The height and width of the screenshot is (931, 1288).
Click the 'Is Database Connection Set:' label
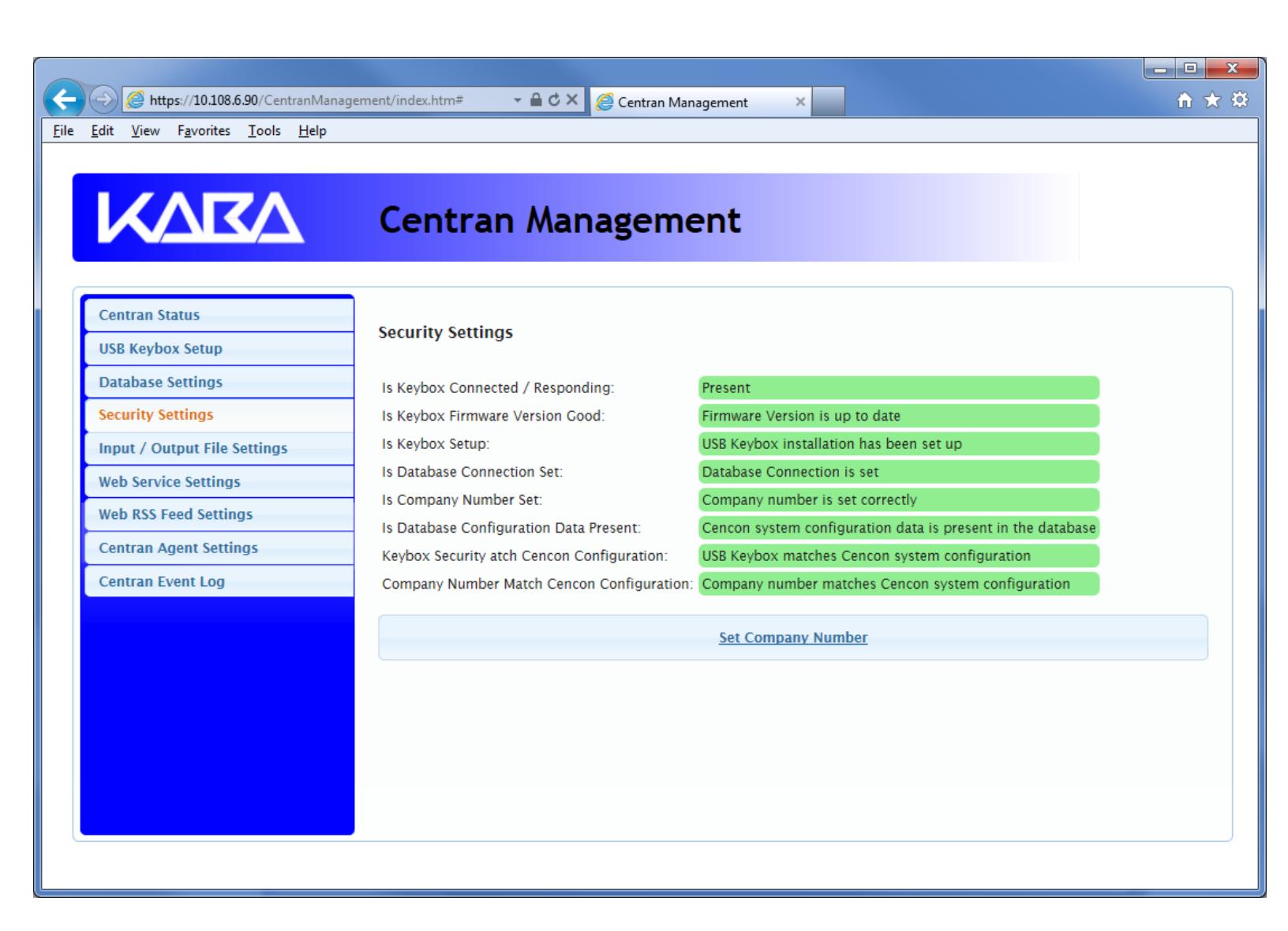[x=472, y=472]
